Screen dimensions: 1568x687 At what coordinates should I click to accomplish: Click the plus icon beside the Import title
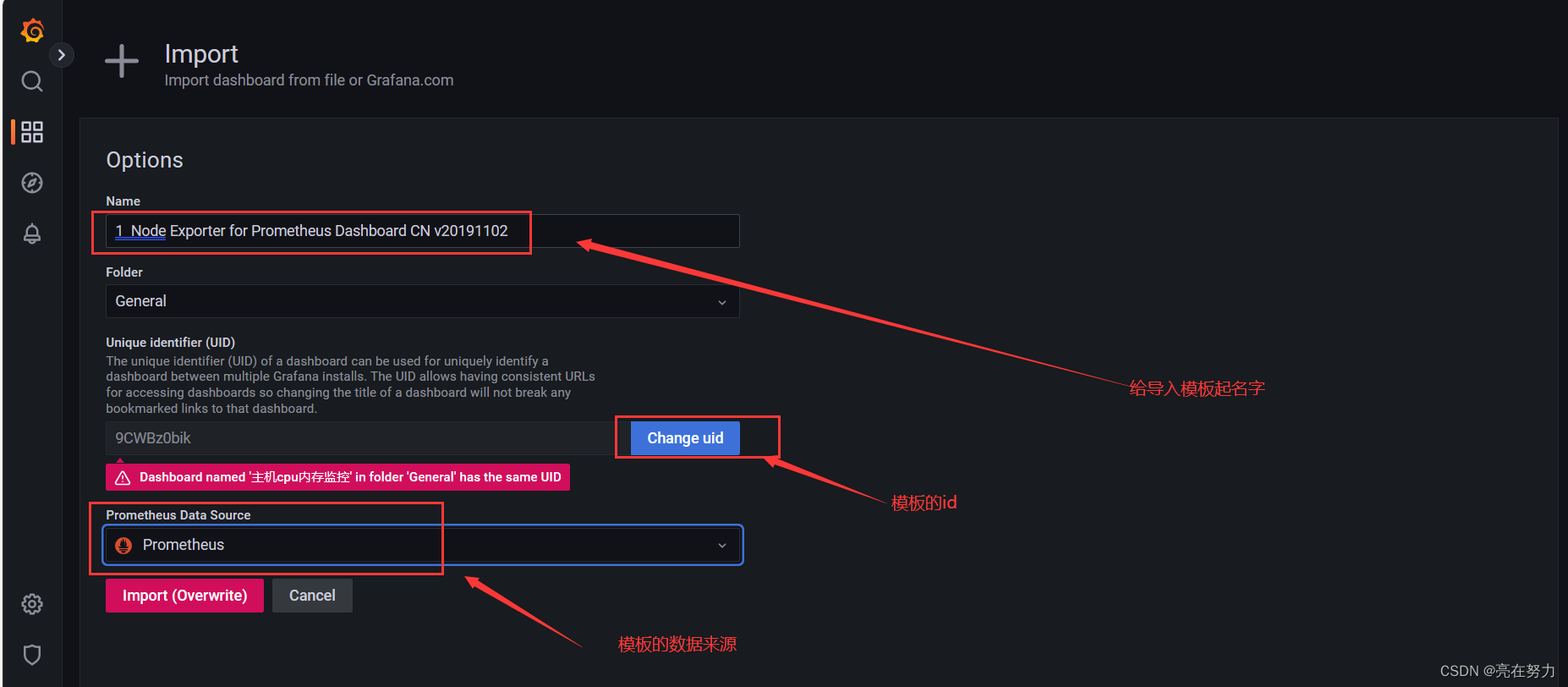(122, 61)
